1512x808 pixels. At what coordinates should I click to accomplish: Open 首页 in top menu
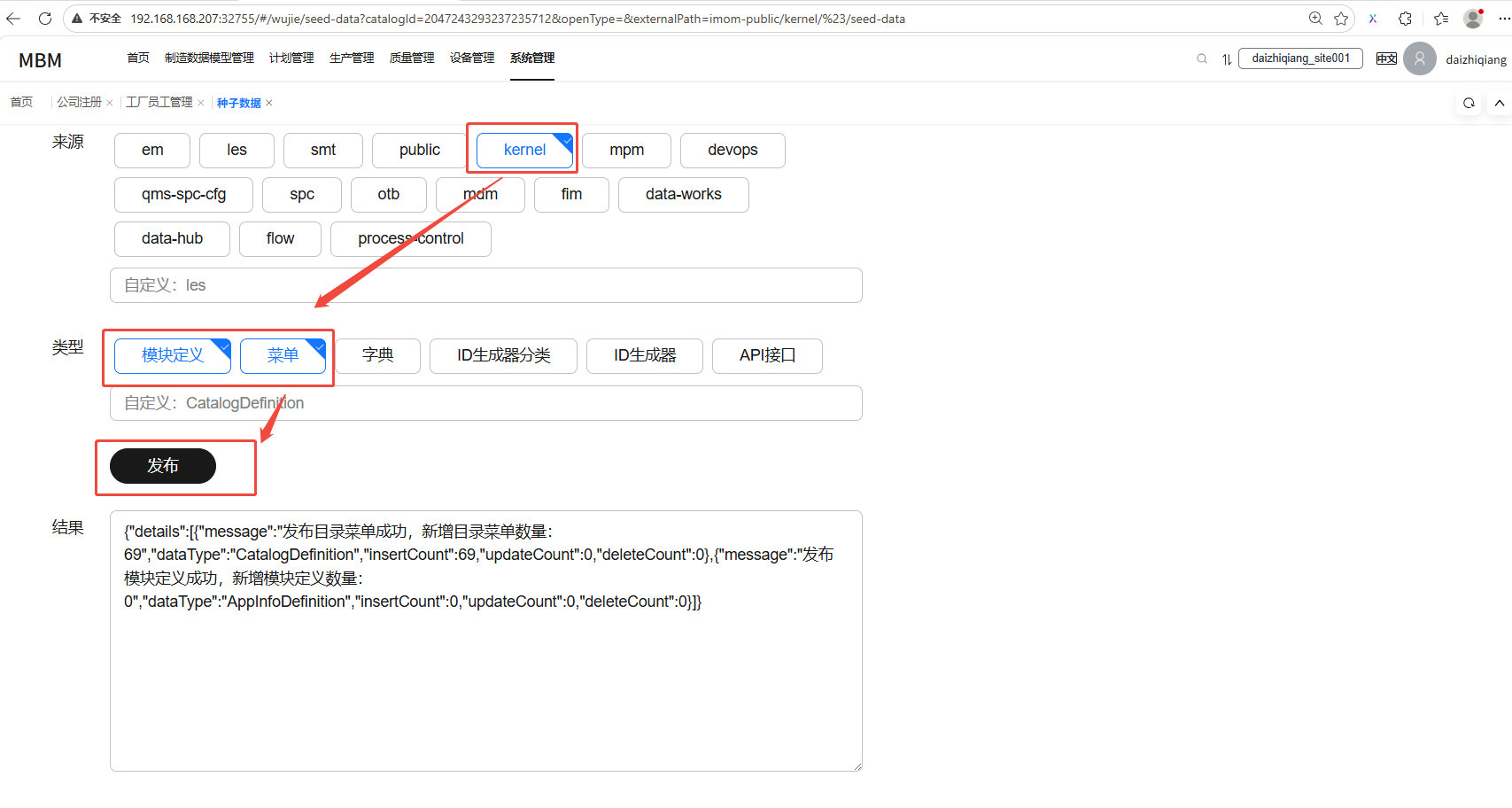click(138, 58)
